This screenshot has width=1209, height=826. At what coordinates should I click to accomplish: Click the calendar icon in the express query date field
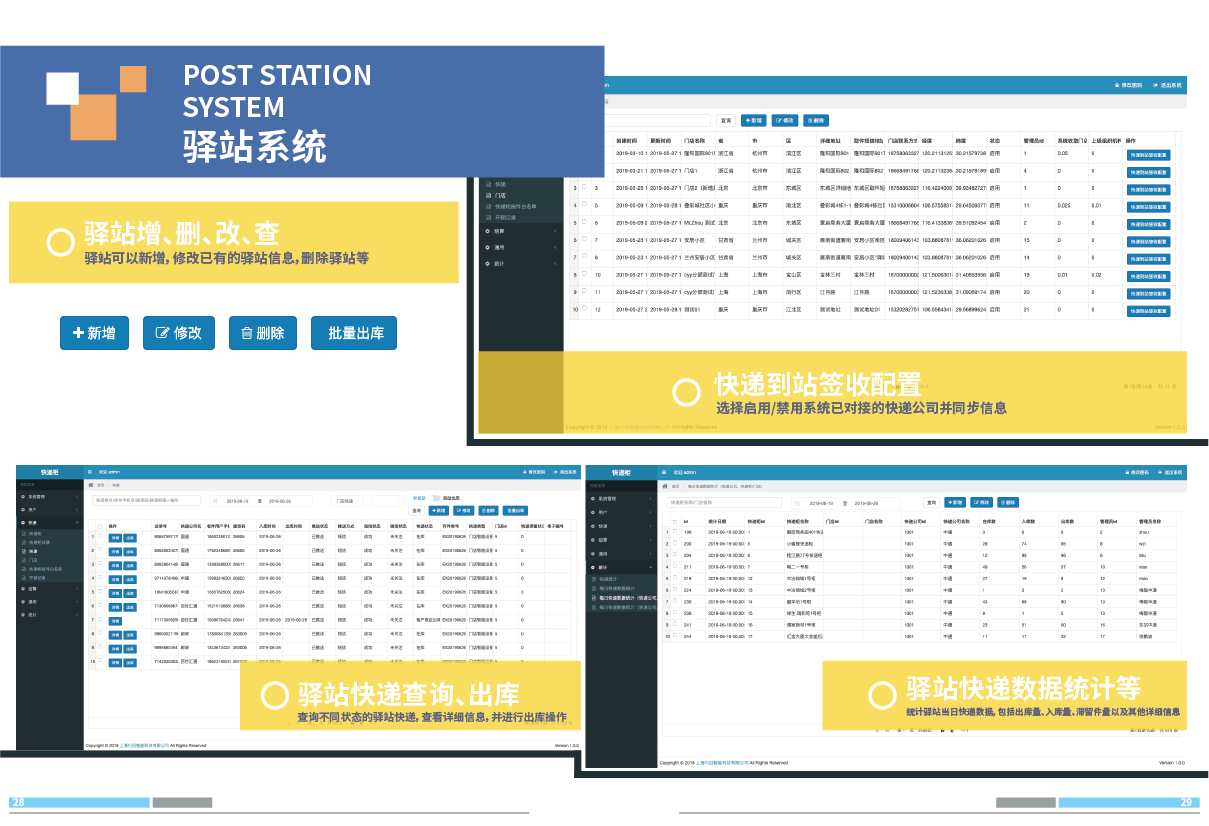(215, 501)
